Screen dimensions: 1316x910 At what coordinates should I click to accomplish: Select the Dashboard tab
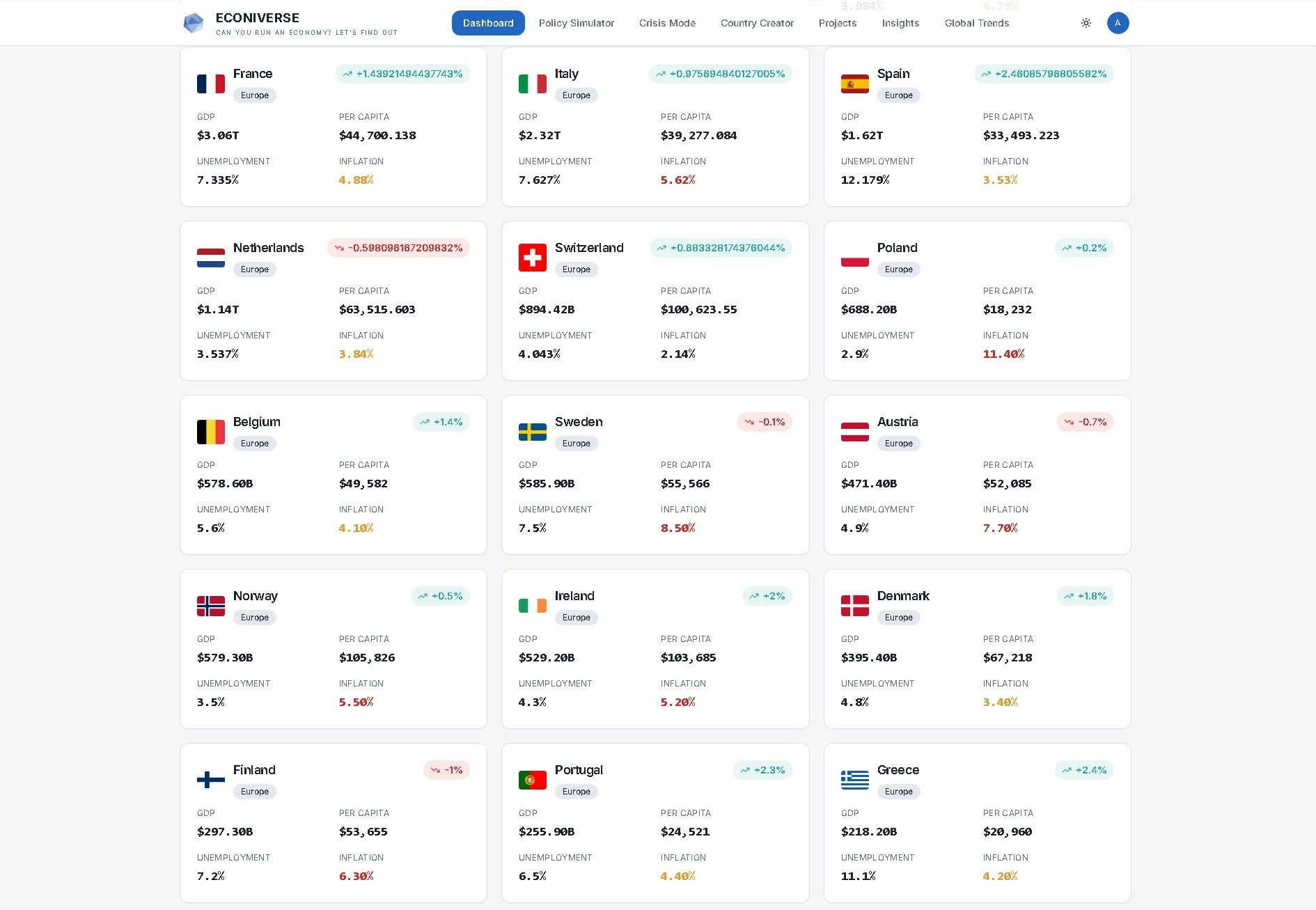point(488,23)
